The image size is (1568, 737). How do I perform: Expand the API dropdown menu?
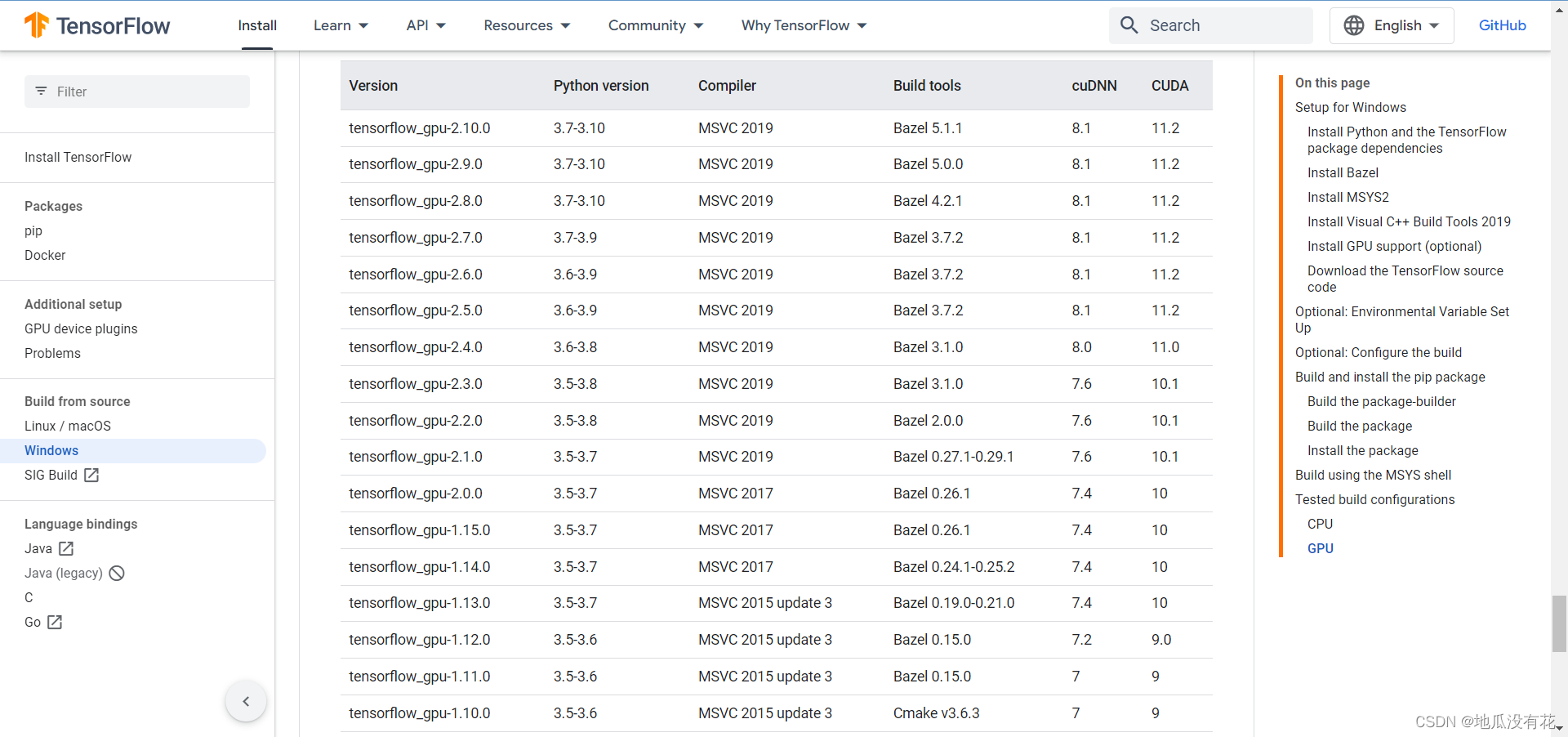pos(426,25)
